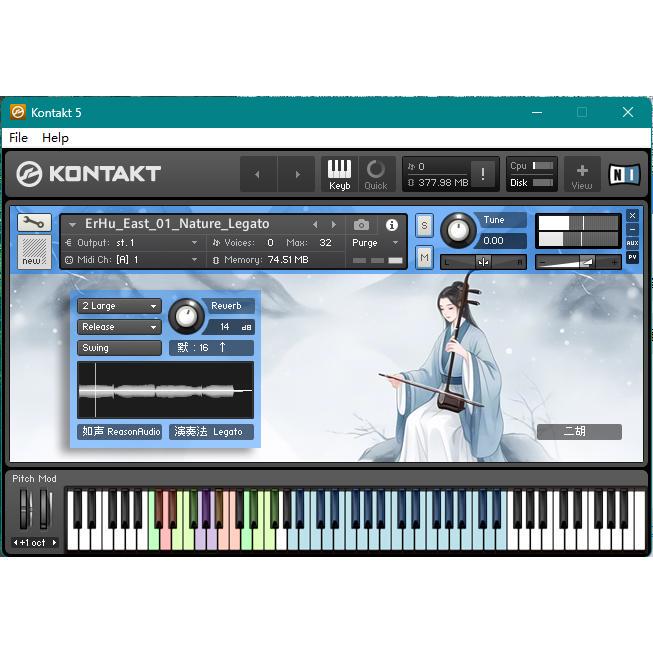Click the 如声 ReasonAudio button
Viewport: 653px width, 653px height.
click(119, 432)
